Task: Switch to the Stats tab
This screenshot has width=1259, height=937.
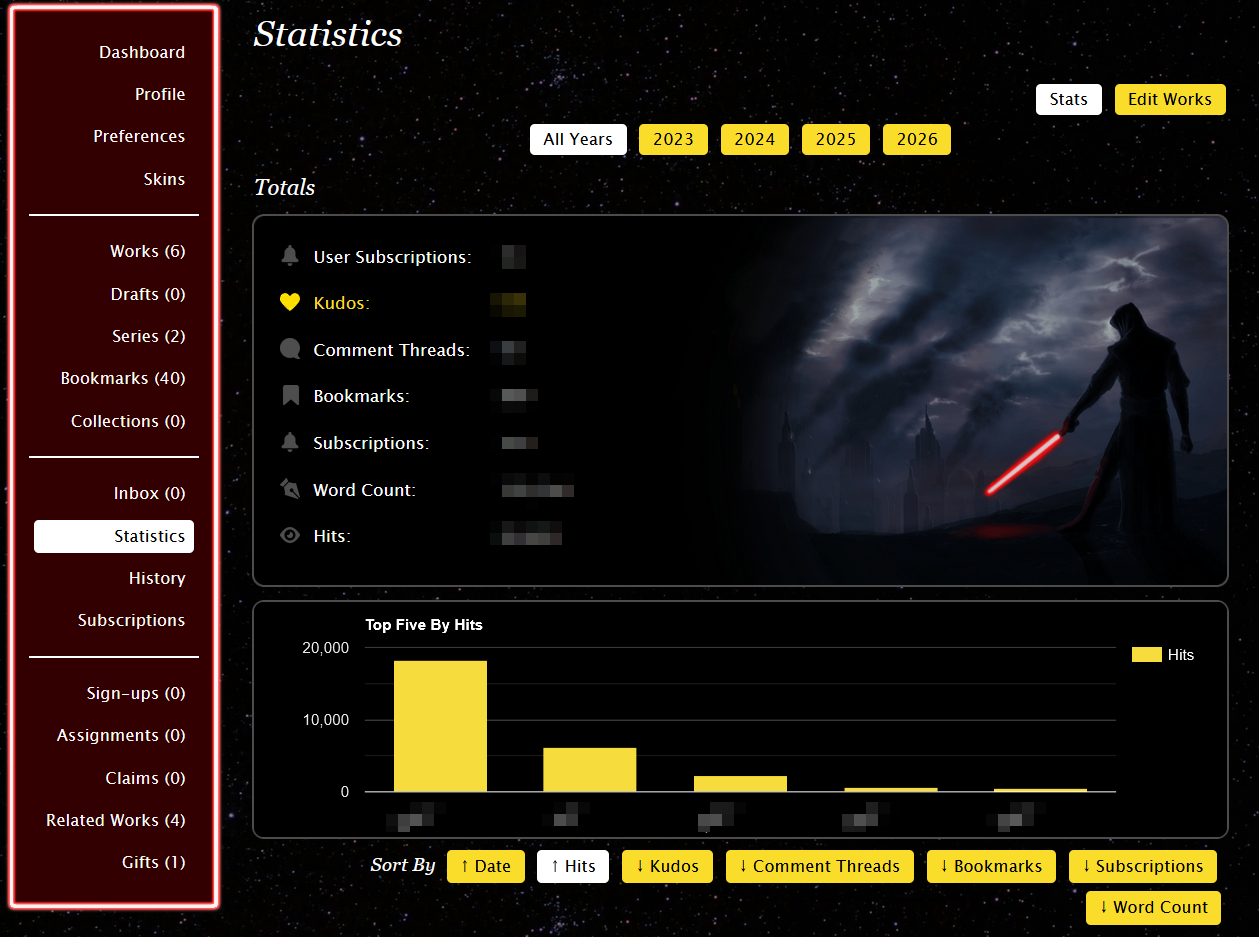Action: pos(1068,99)
